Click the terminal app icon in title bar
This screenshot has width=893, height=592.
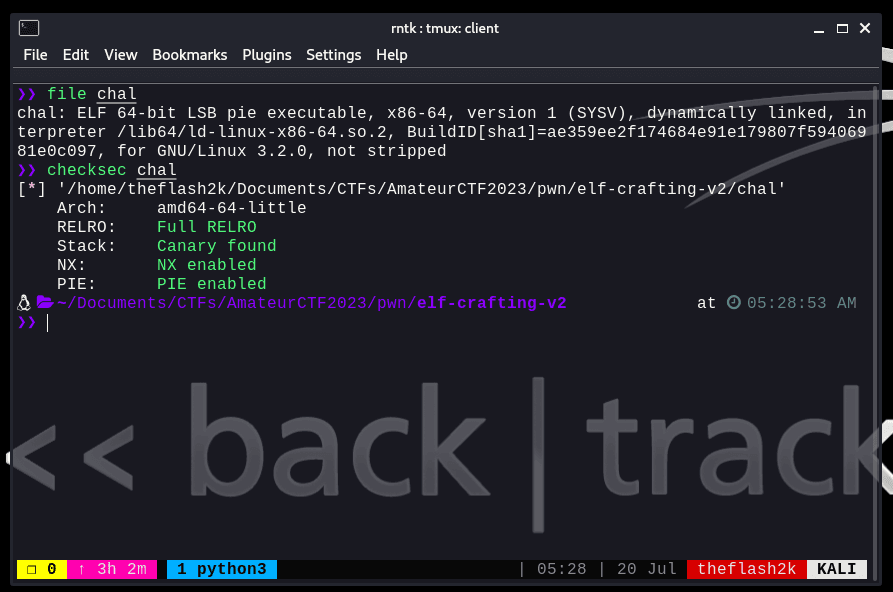(29, 28)
